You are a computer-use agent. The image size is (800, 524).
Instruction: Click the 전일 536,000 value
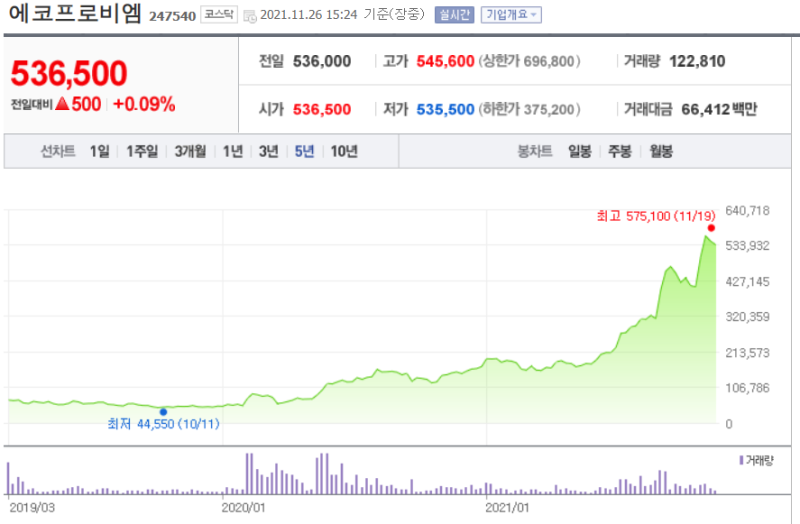tap(322, 61)
